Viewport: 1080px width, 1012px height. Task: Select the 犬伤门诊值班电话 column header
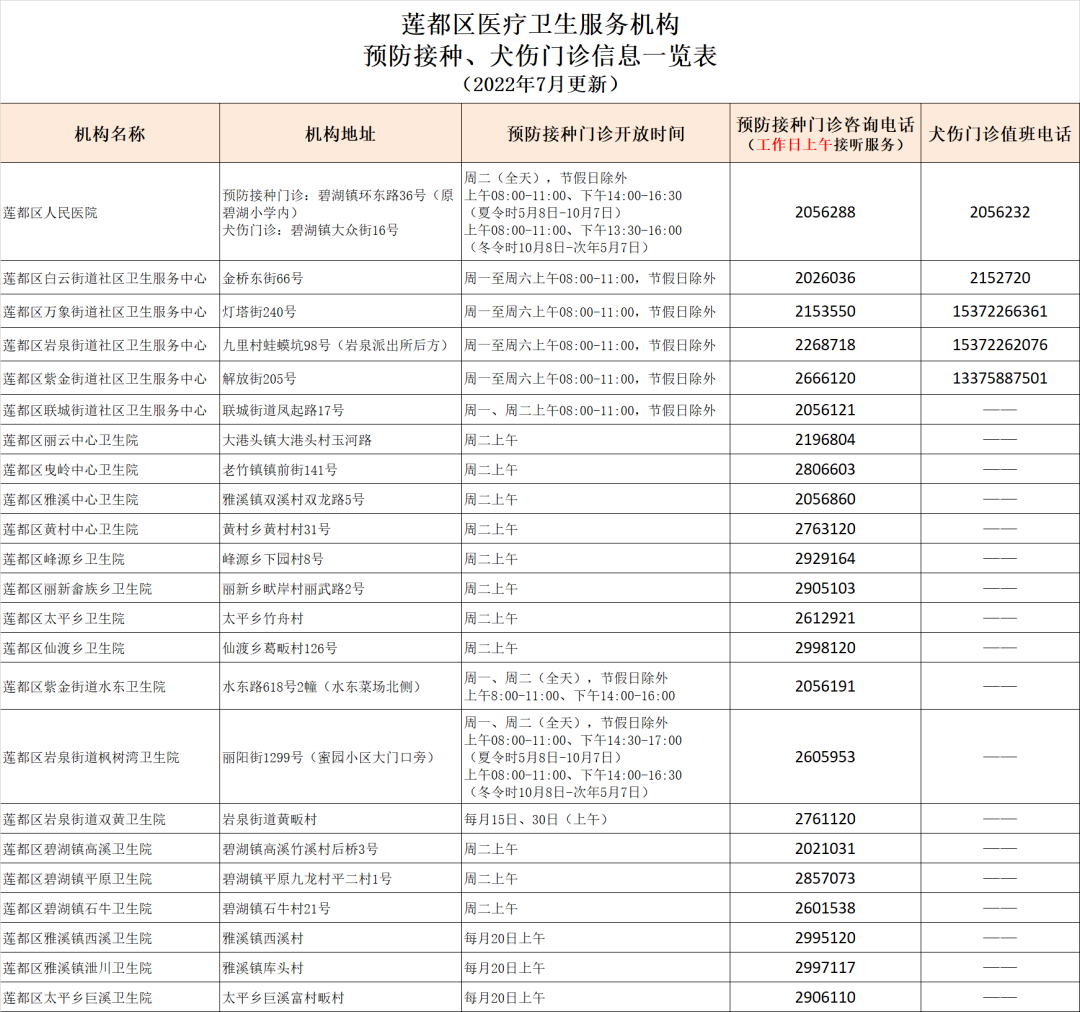[x=999, y=134]
